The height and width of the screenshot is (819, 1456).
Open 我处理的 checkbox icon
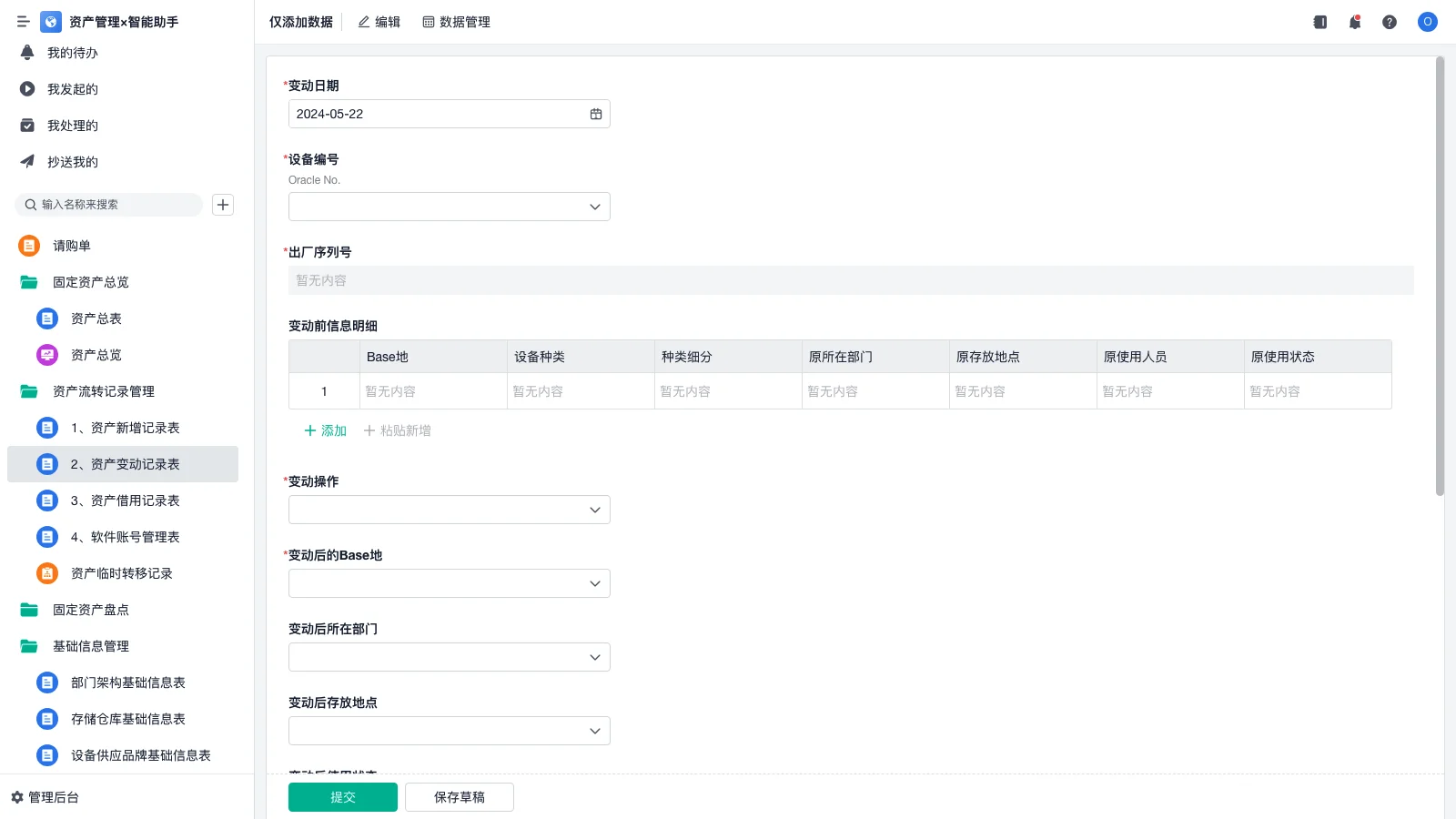(27, 126)
